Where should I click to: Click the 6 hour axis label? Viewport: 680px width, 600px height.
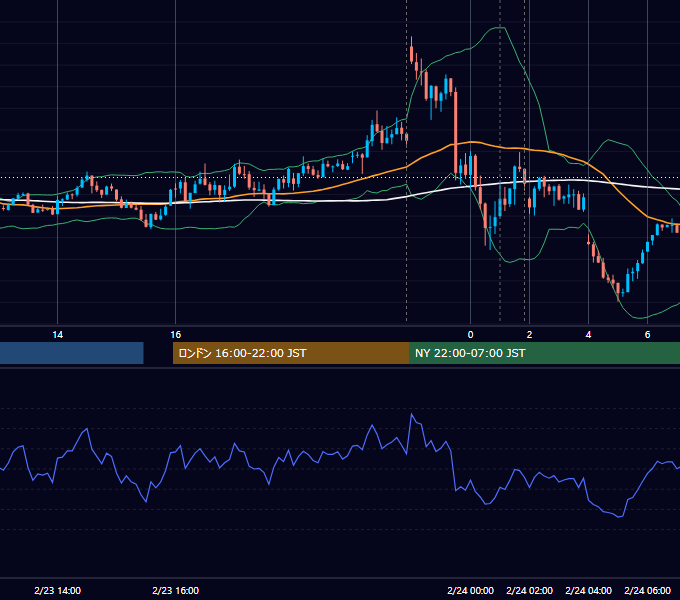click(x=647, y=334)
